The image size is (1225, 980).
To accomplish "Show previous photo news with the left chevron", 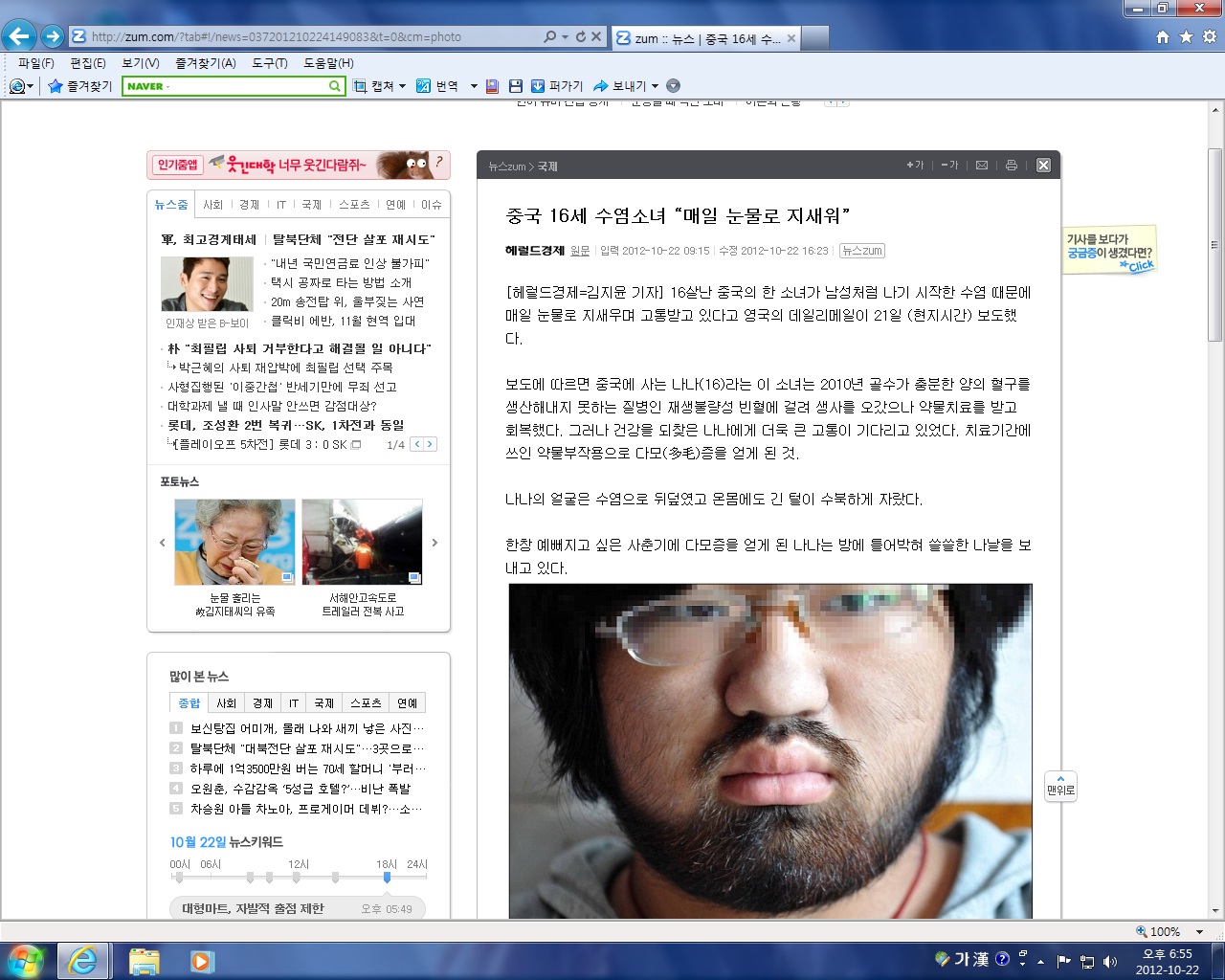I will click(x=162, y=543).
